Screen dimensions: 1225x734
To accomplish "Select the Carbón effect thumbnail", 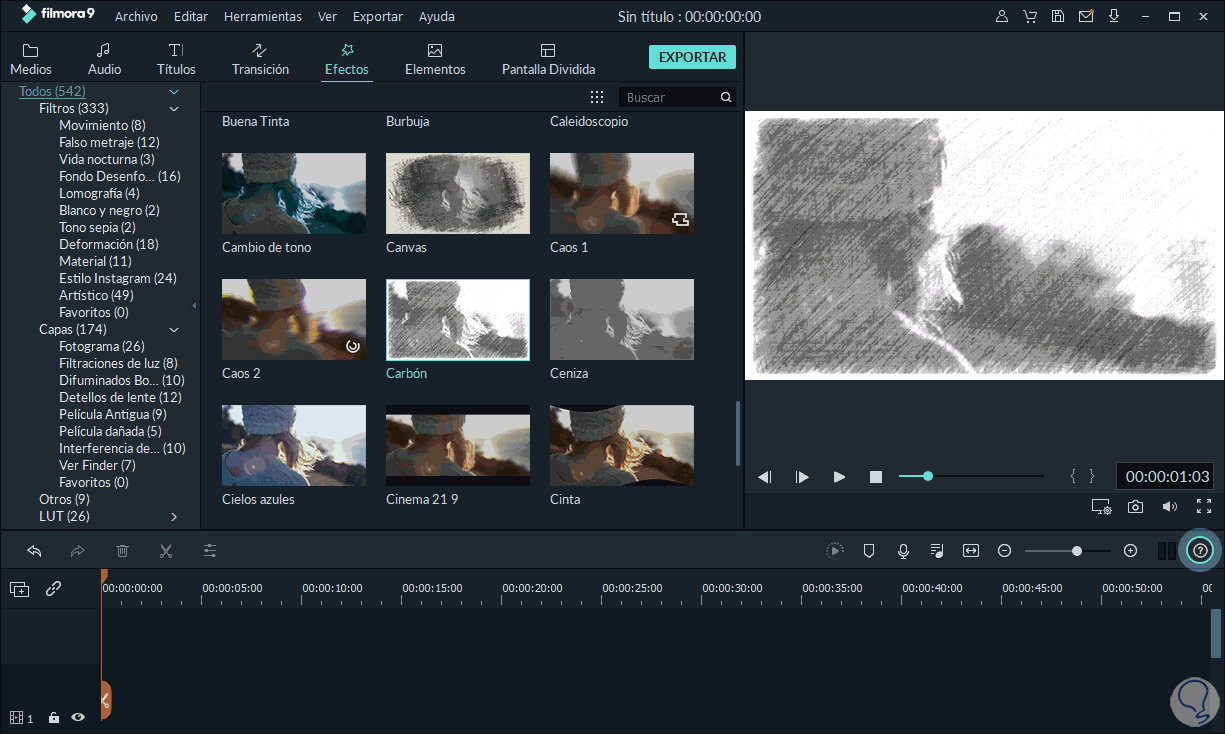I will click(457, 319).
